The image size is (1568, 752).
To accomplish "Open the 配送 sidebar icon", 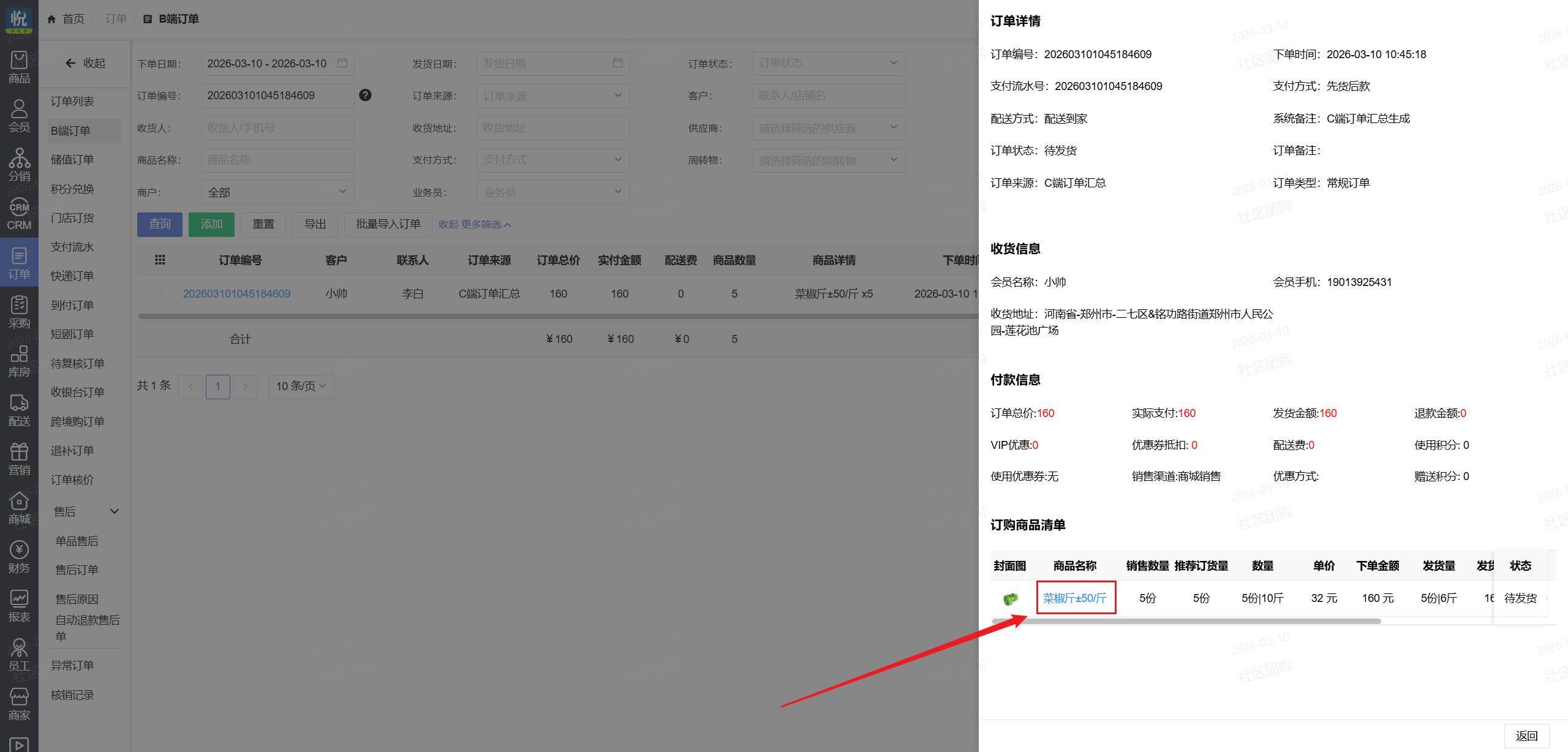I will [x=19, y=410].
